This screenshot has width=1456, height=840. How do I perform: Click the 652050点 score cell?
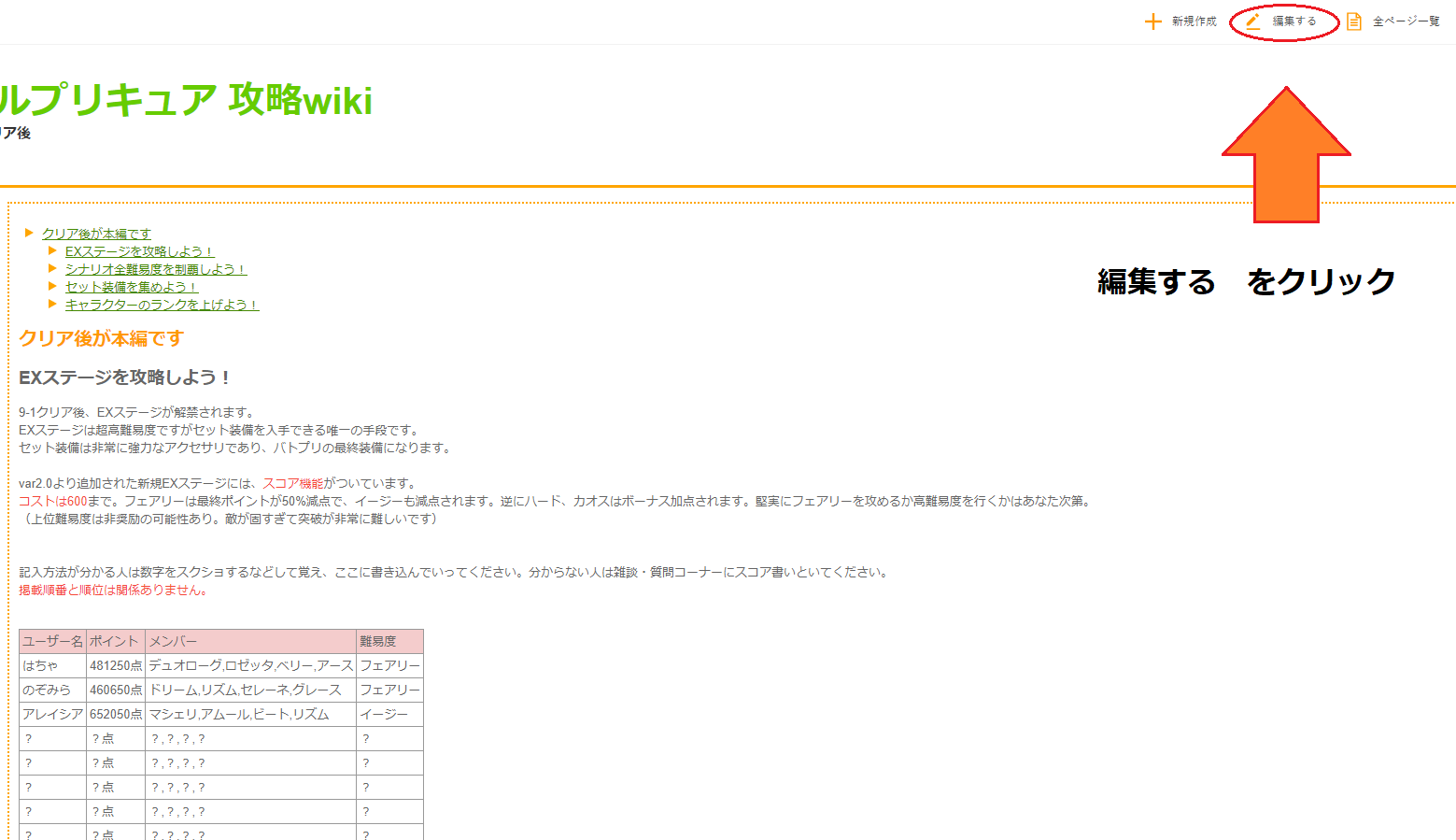coord(116,714)
